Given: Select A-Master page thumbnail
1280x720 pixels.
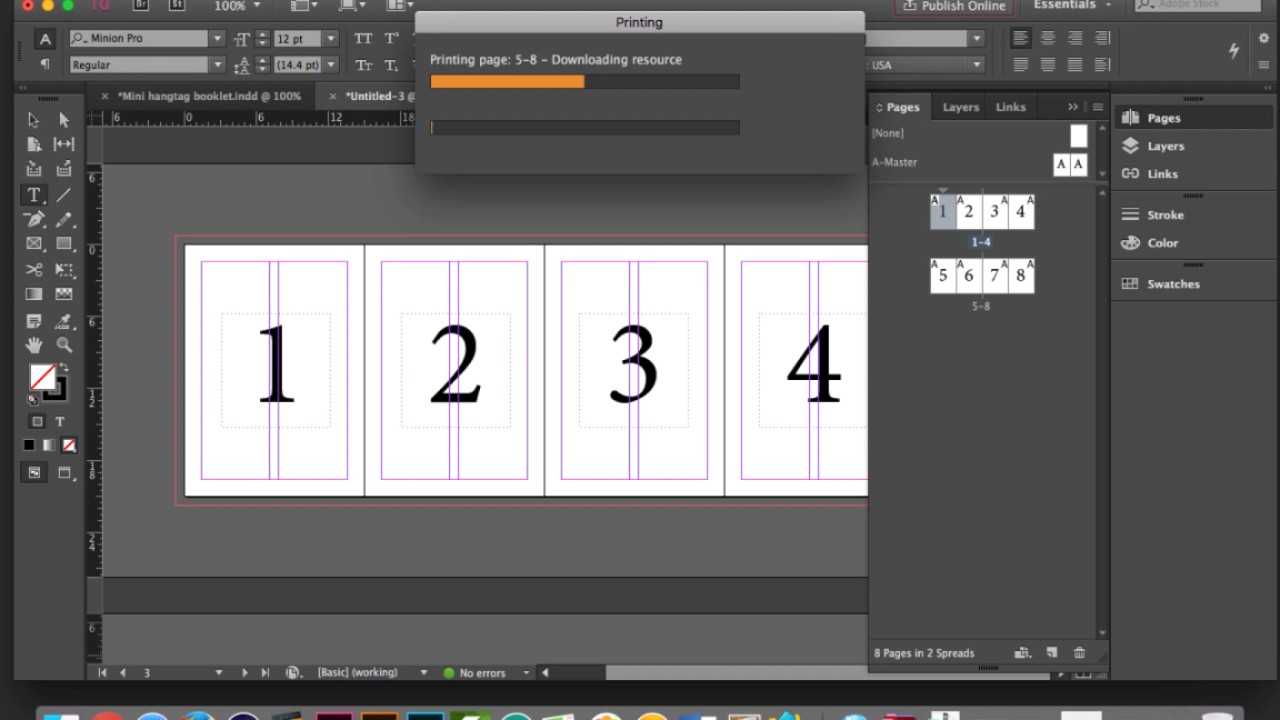Looking at the screenshot, I should tap(1069, 164).
